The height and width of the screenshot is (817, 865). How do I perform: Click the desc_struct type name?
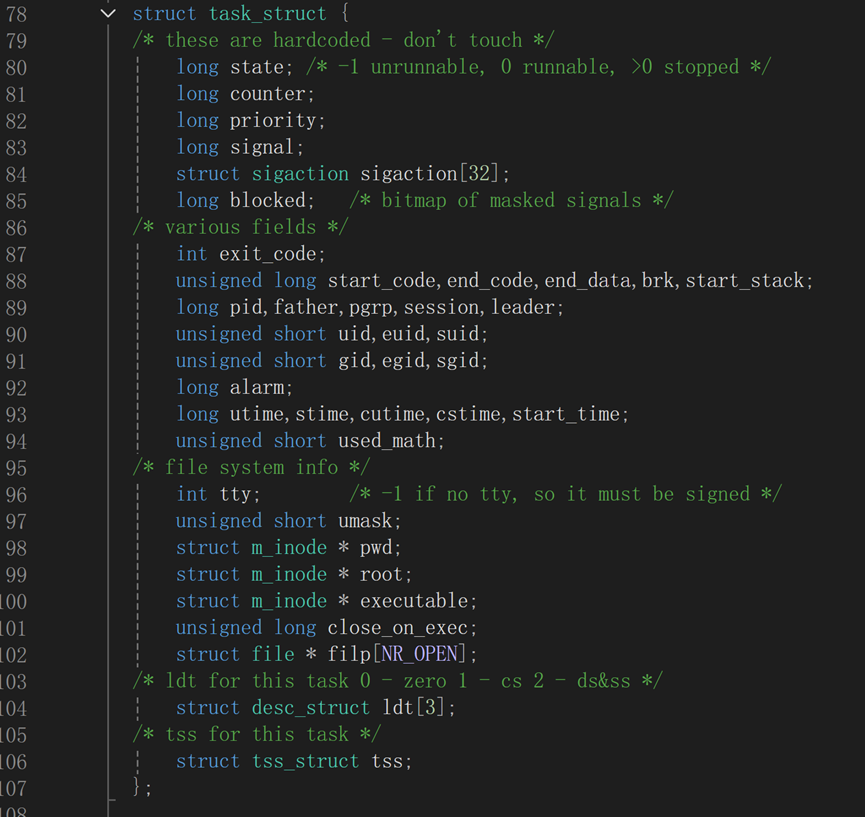click(x=311, y=708)
